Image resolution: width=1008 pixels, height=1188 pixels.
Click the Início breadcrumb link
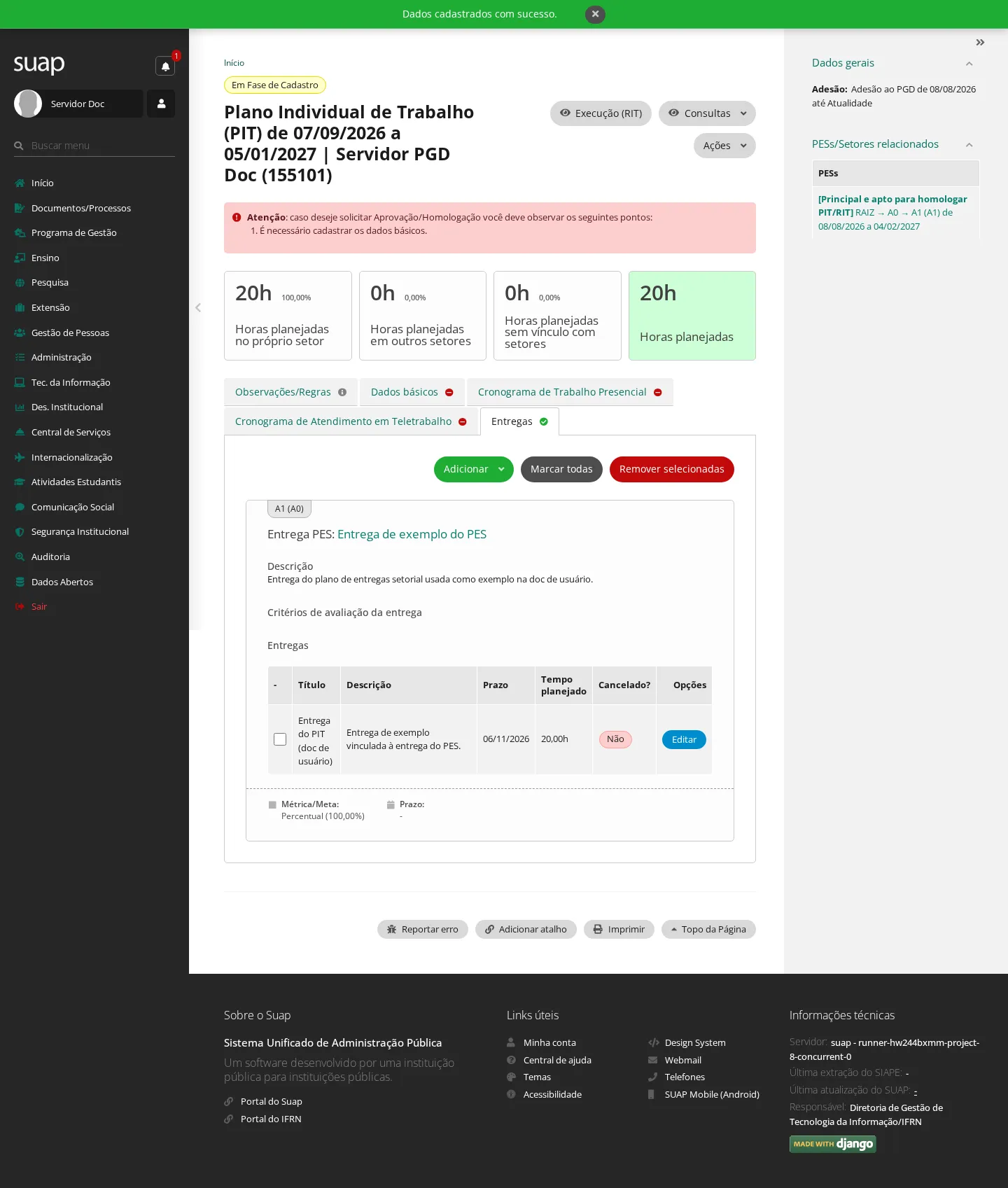234,63
